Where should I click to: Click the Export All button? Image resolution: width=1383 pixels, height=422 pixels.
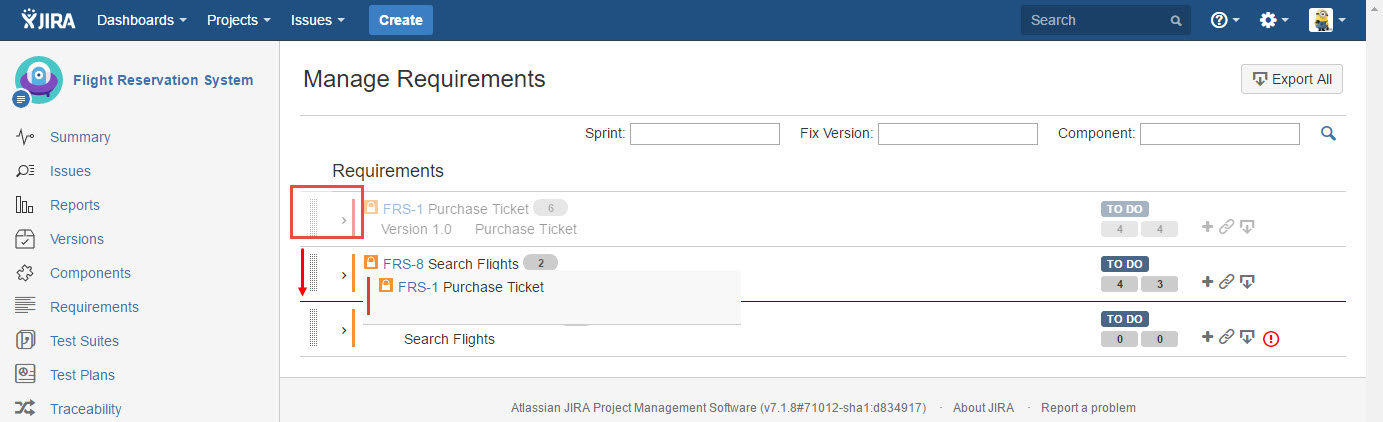[1291, 80]
